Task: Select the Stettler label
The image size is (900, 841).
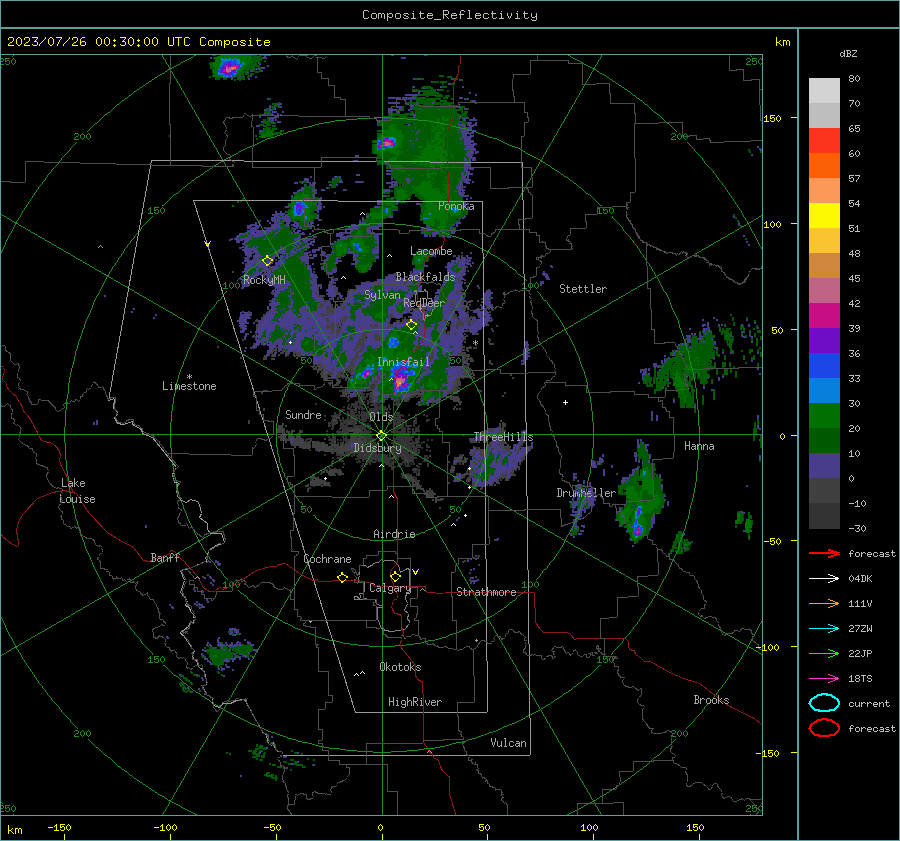Action: (x=583, y=289)
